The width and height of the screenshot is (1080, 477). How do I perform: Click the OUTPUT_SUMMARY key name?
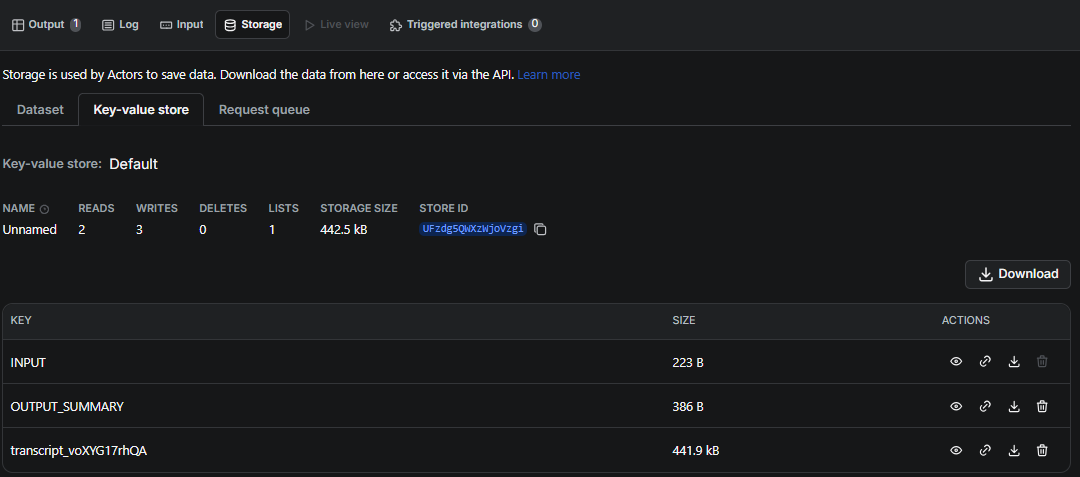coord(67,406)
